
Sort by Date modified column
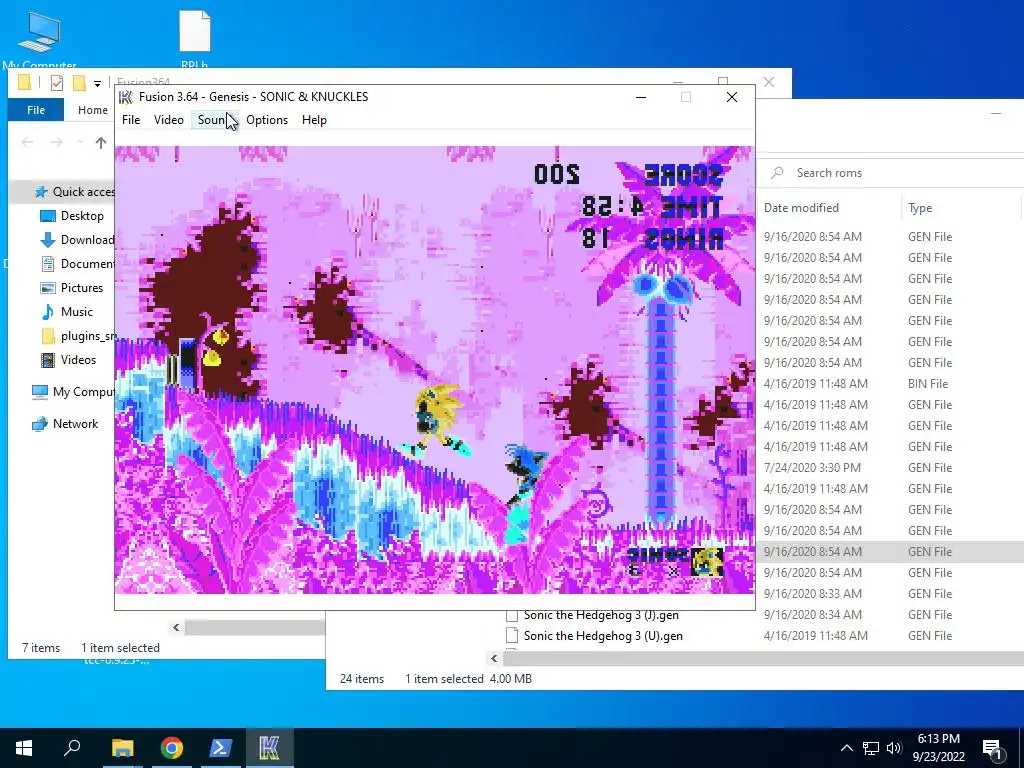click(x=801, y=208)
